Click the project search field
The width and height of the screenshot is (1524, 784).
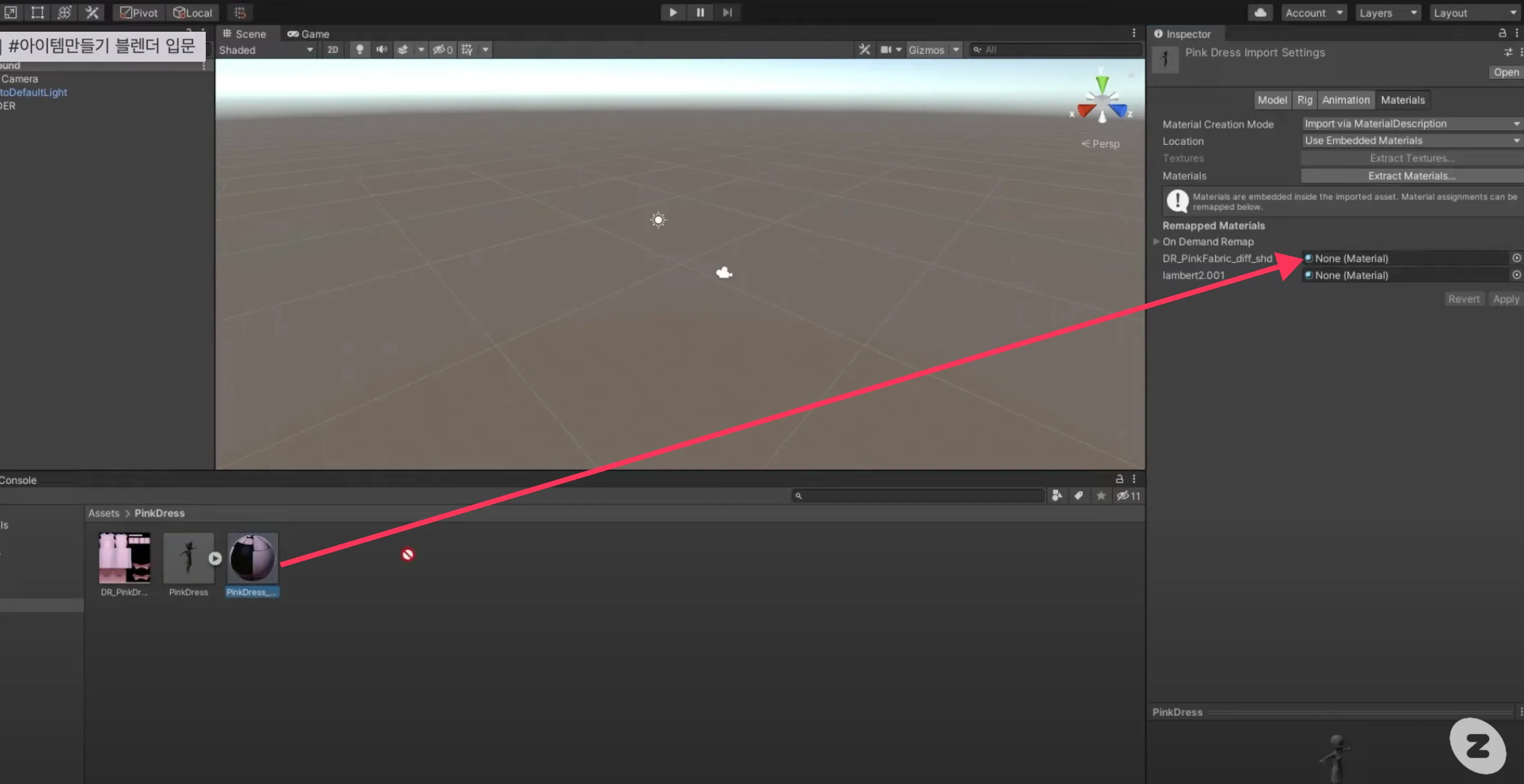(x=918, y=496)
